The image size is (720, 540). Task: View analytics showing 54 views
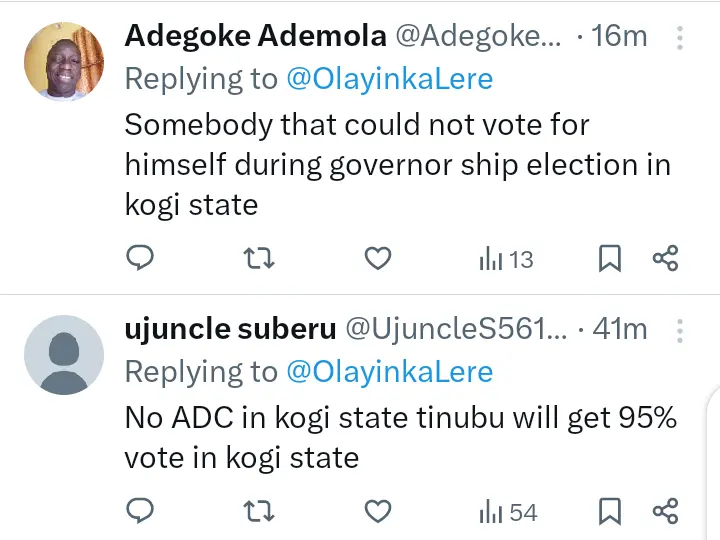tap(508, 512)
